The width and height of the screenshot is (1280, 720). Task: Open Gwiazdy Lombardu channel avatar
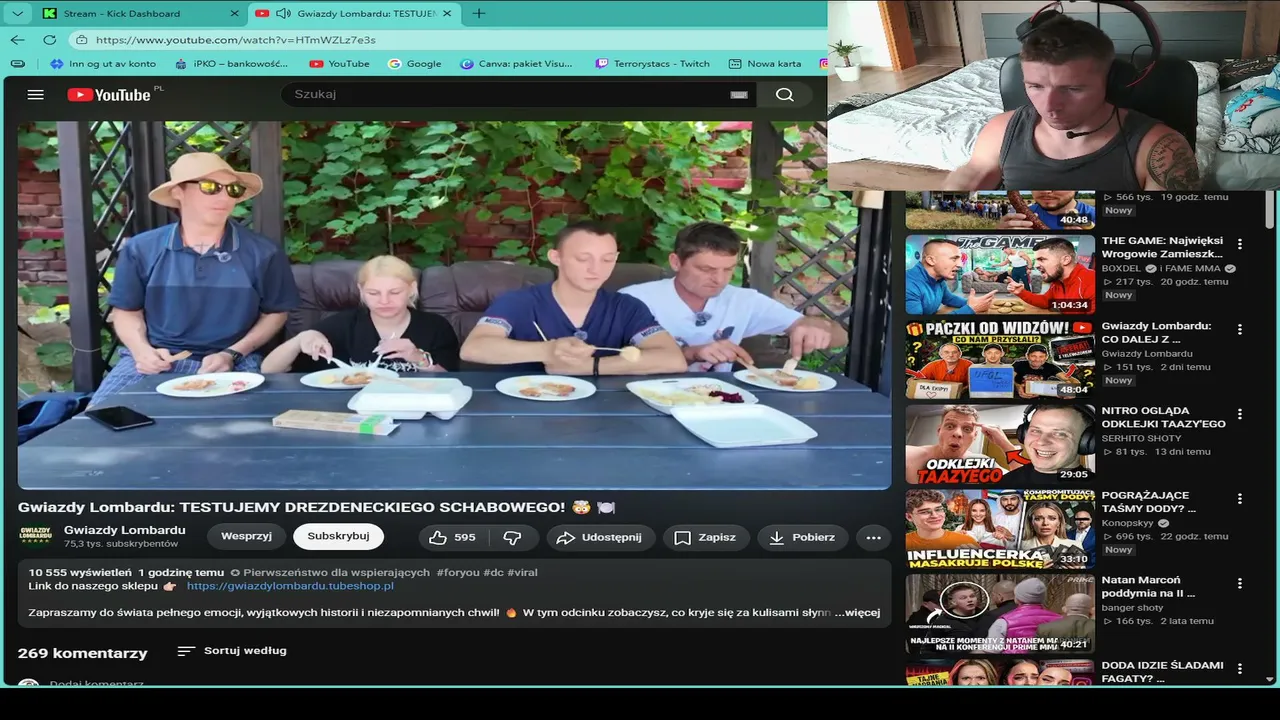35,536
